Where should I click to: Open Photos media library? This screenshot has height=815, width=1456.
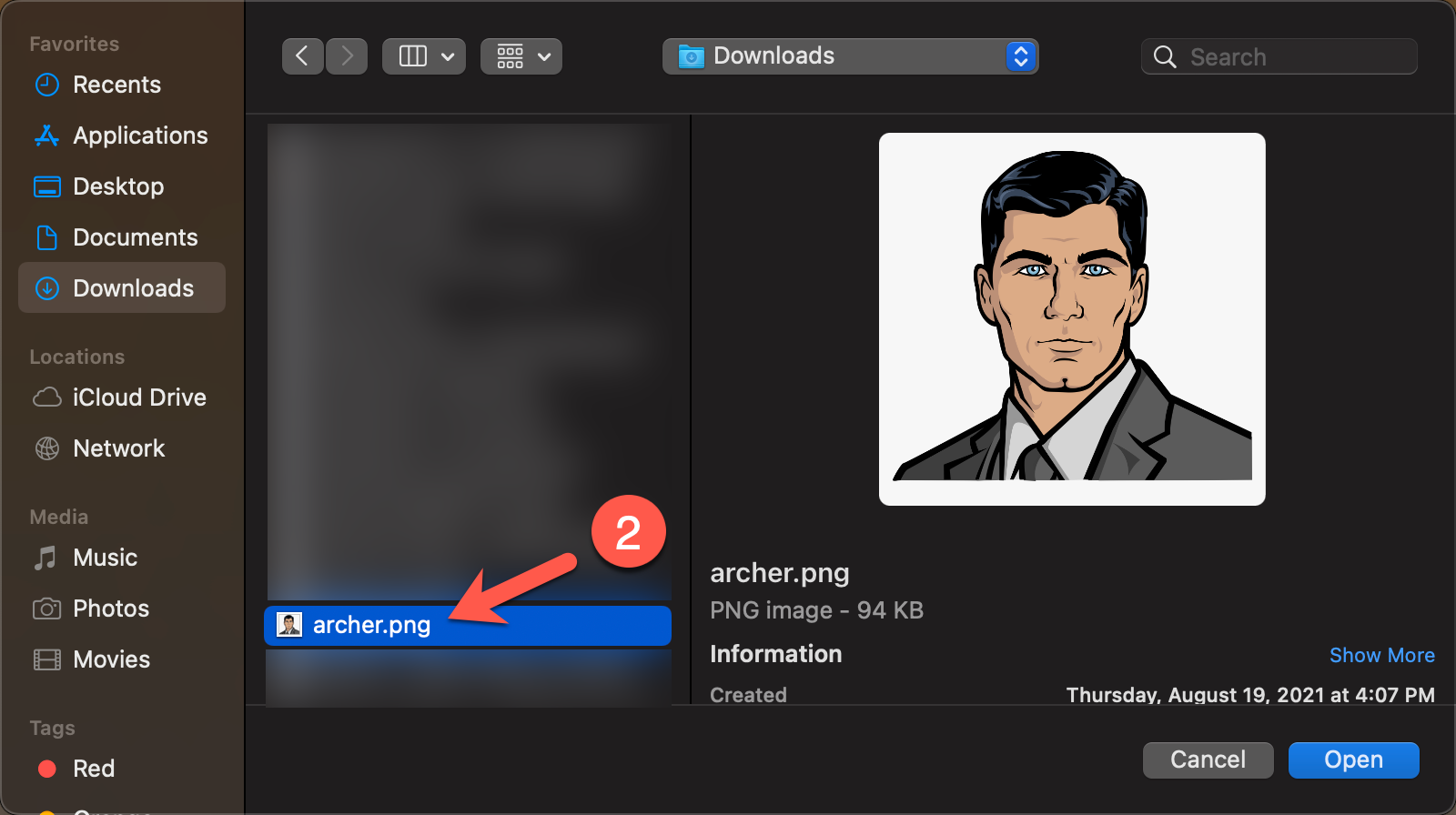coord(110,609)
